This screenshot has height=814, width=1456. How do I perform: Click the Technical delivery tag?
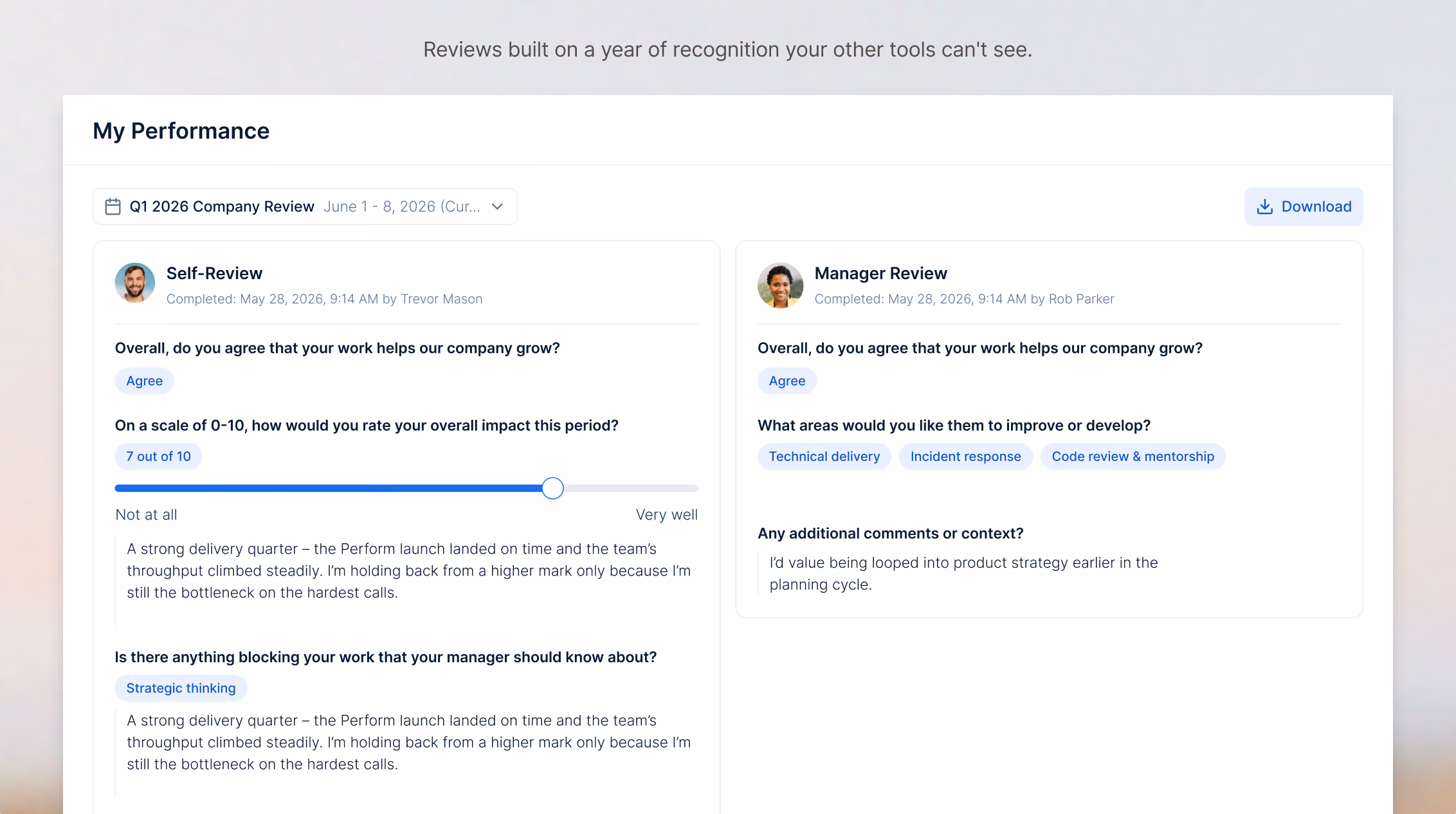pos(824,456)
